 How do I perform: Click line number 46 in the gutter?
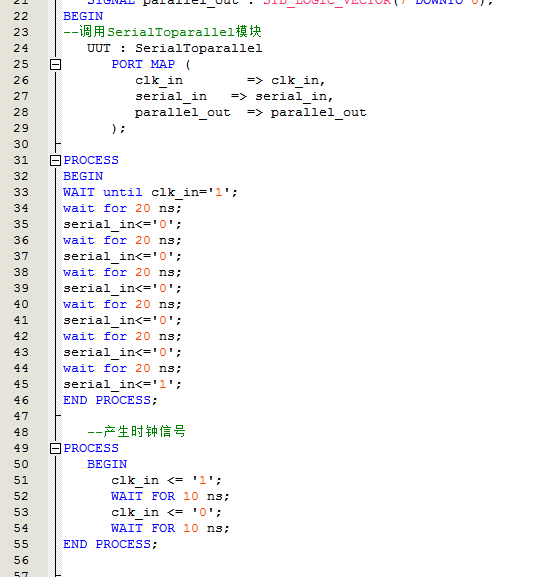21,400
